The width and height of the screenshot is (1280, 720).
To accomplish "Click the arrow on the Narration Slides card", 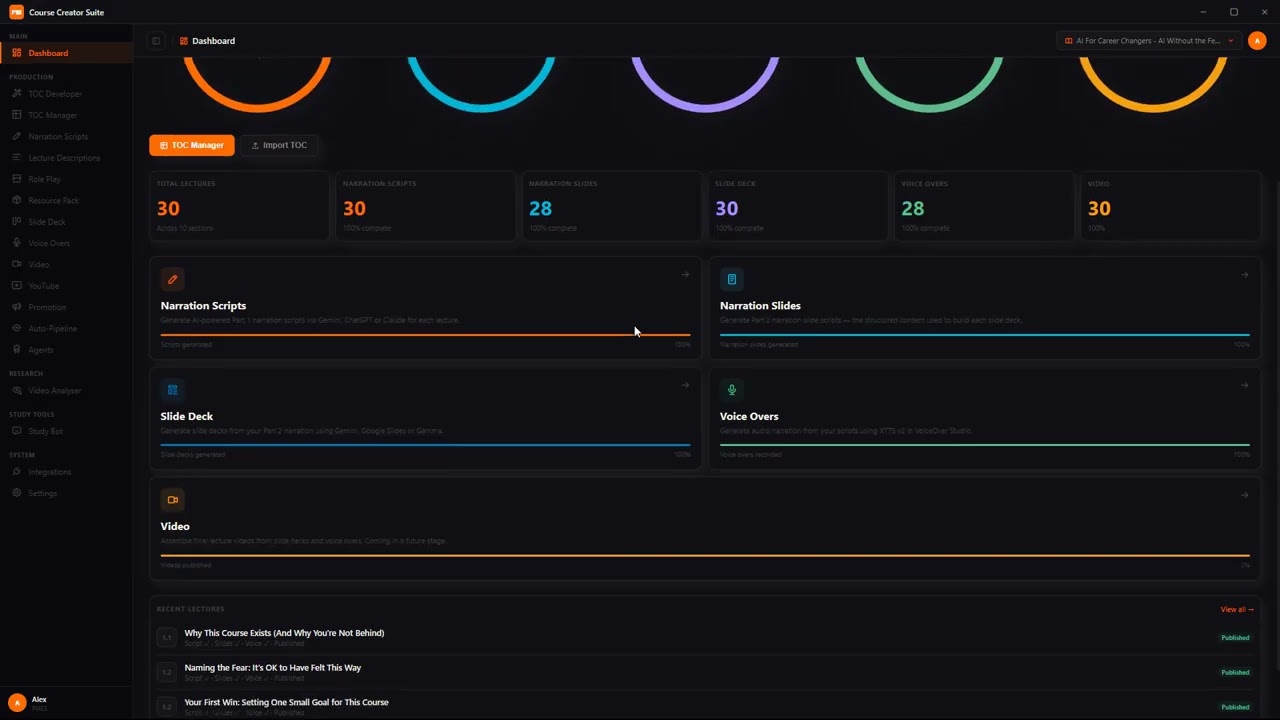I will point(1244,275).
